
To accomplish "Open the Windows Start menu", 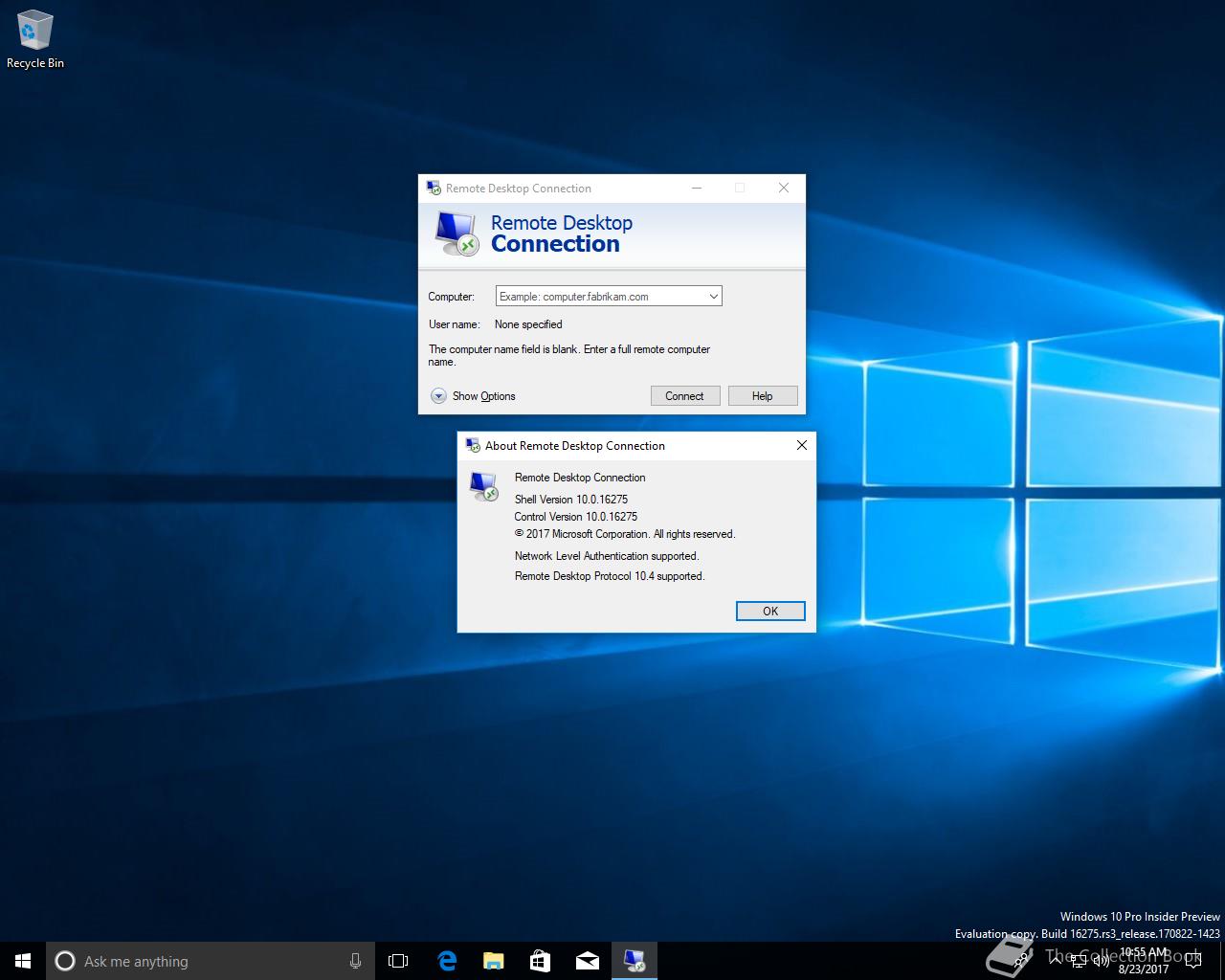I will pyautogui.click(x=23, y=961).
